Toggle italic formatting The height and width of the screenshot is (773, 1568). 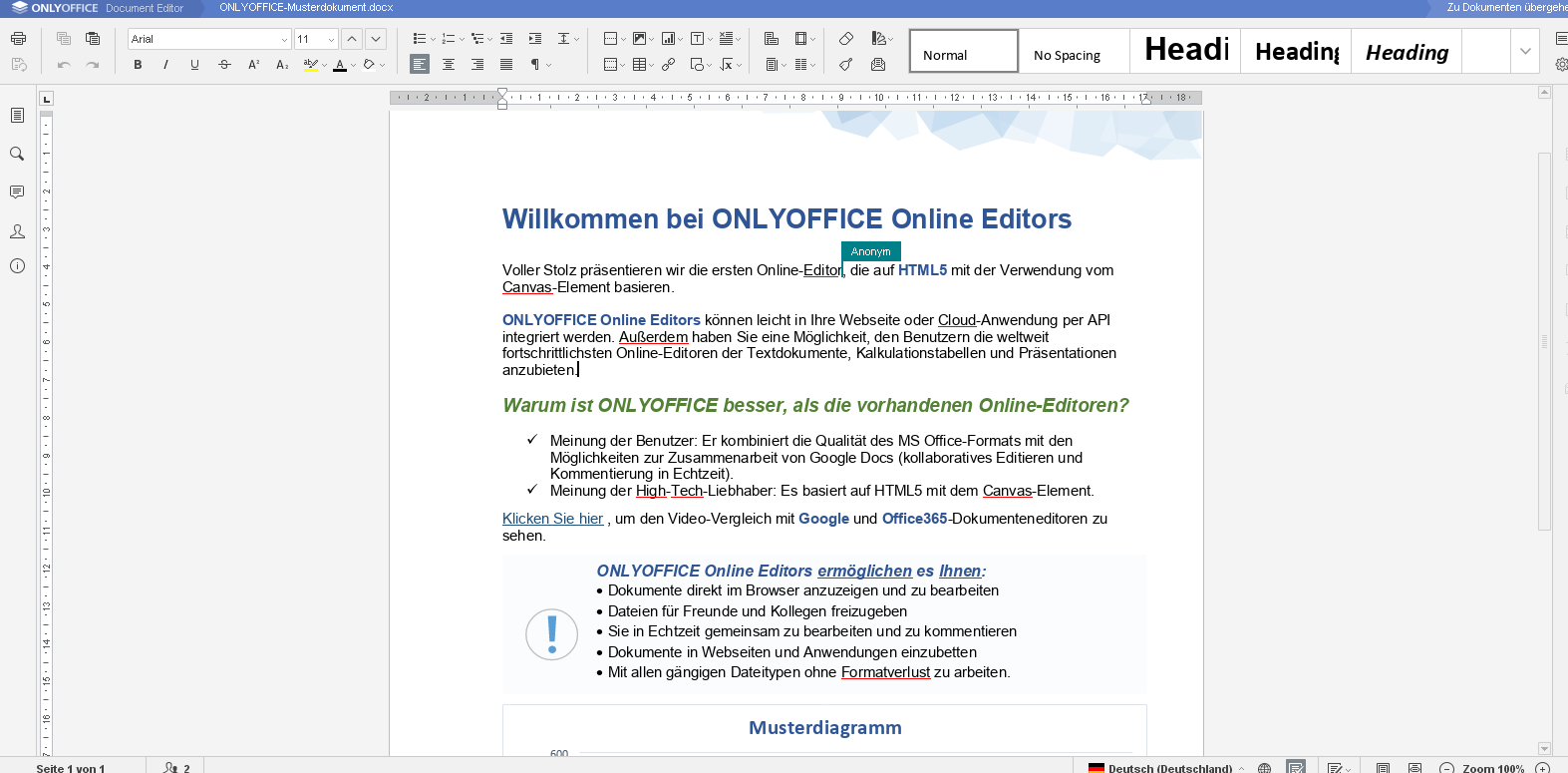point(165,65)
